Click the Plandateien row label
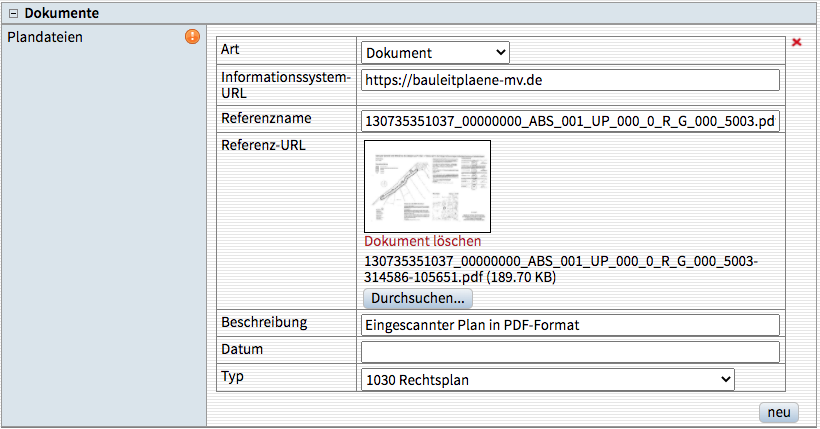 (x=45, y=38)
